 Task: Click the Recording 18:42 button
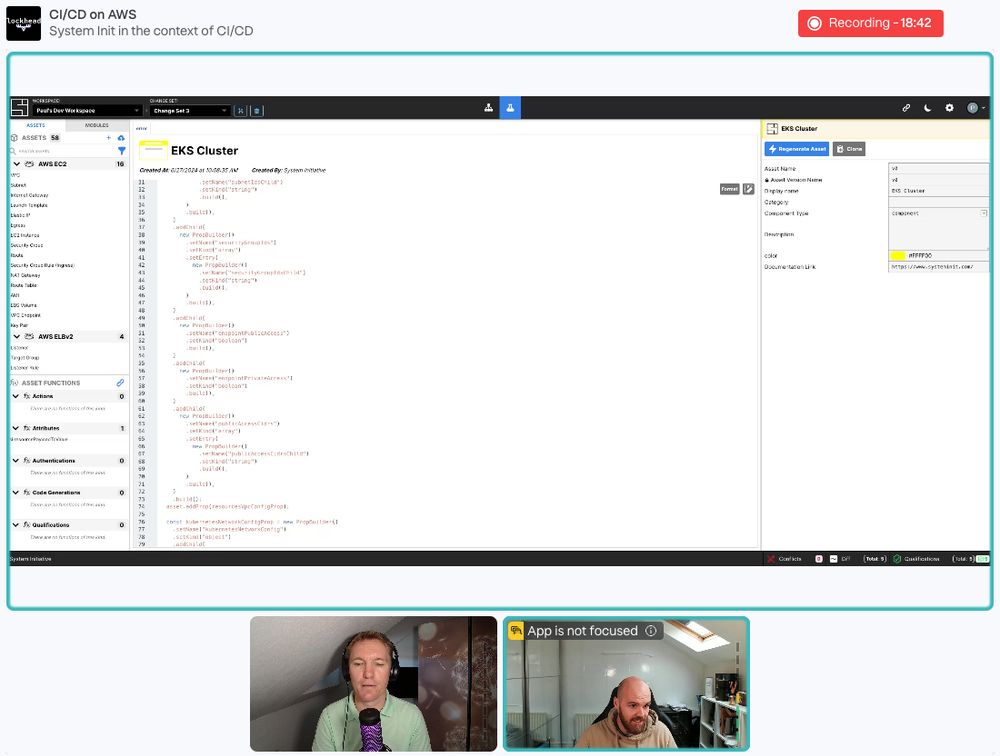[871, 24]
